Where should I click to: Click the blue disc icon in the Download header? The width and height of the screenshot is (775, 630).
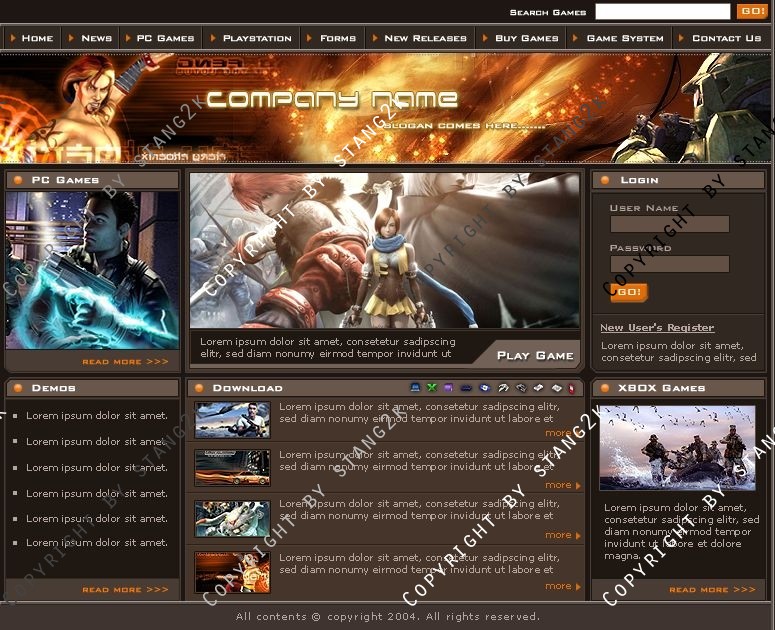(485, 388)
